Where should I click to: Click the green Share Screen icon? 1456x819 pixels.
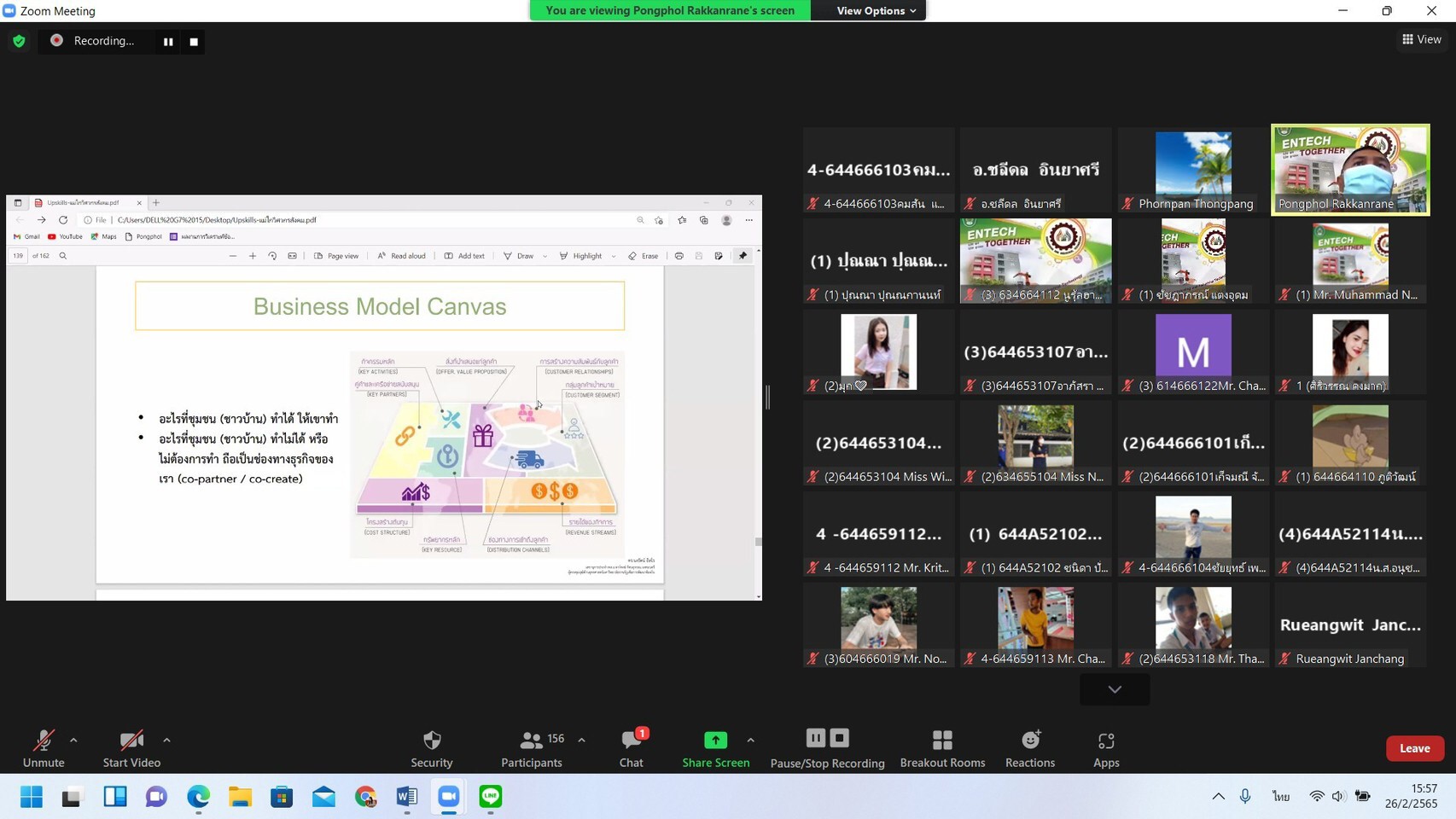pos(715,740)
